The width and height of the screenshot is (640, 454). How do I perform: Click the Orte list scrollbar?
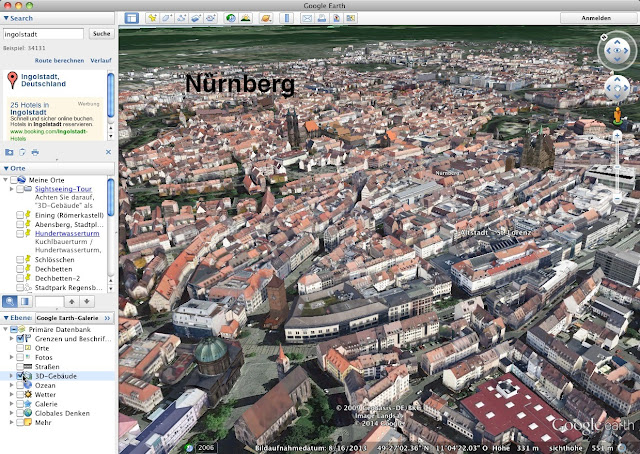click(111, 197)
